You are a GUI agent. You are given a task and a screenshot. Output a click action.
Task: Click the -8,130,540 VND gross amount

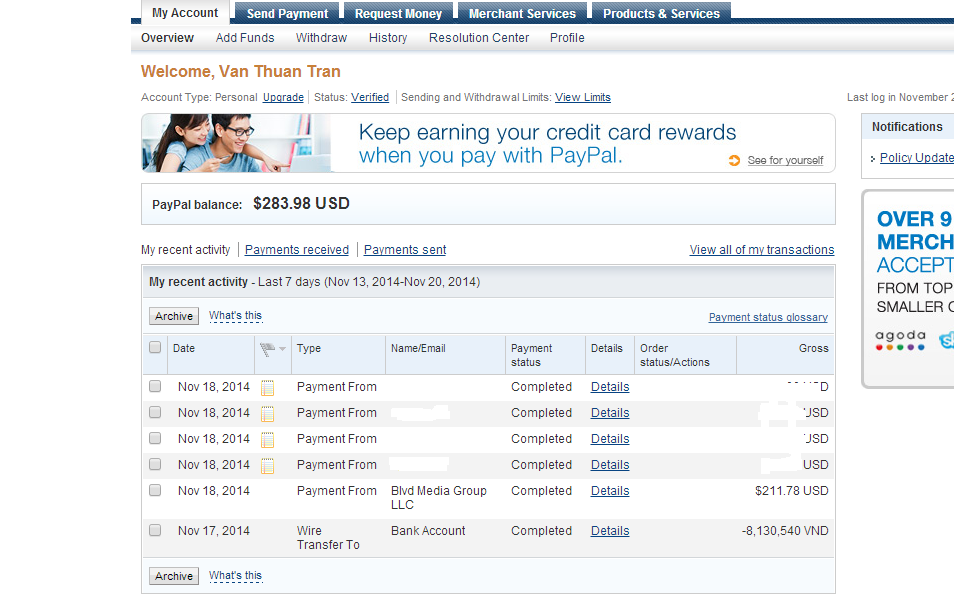pos(785,531)
